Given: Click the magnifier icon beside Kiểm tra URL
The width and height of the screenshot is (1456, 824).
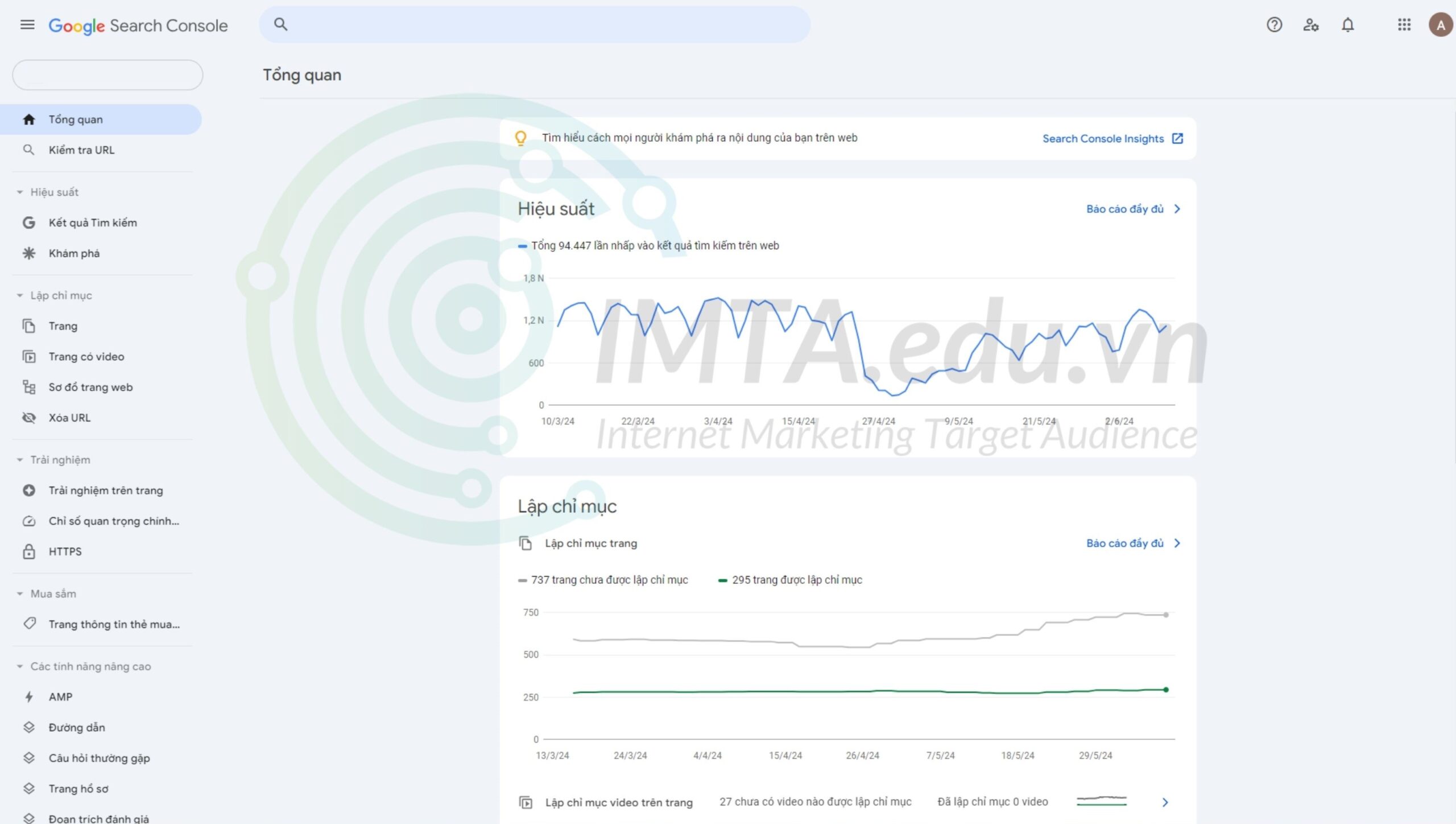Looking at the screenshot, I should point(28,150).
